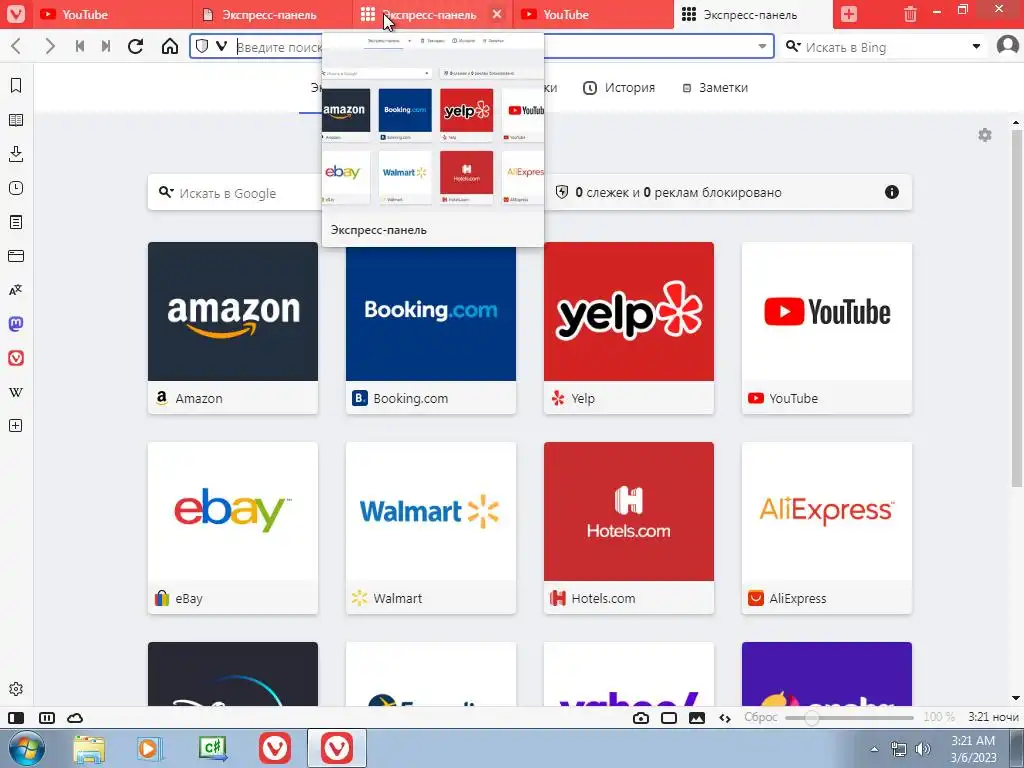Click the fast forward button
1024x768 pixels.
tap(106, 46)
